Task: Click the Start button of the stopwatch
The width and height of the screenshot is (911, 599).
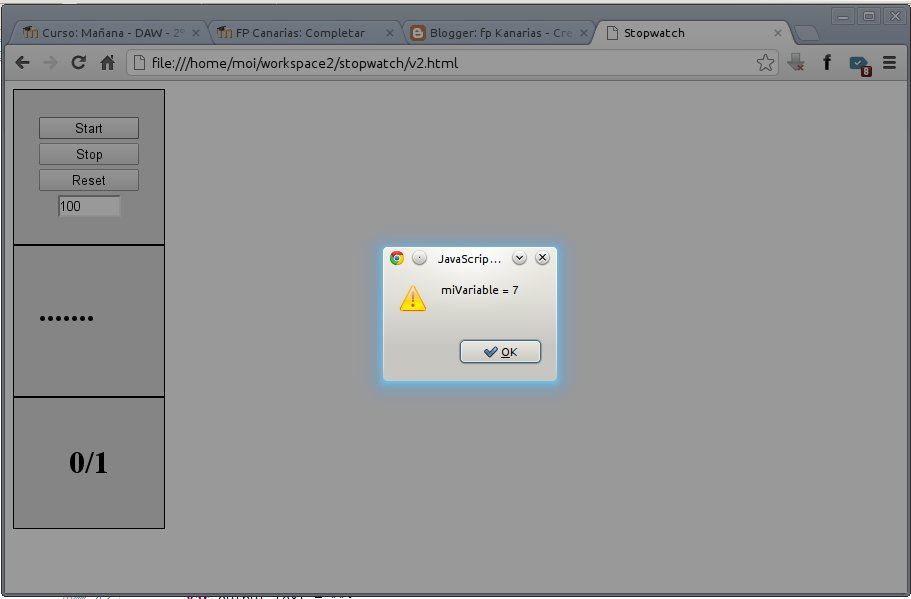Action: pos(88,128)
